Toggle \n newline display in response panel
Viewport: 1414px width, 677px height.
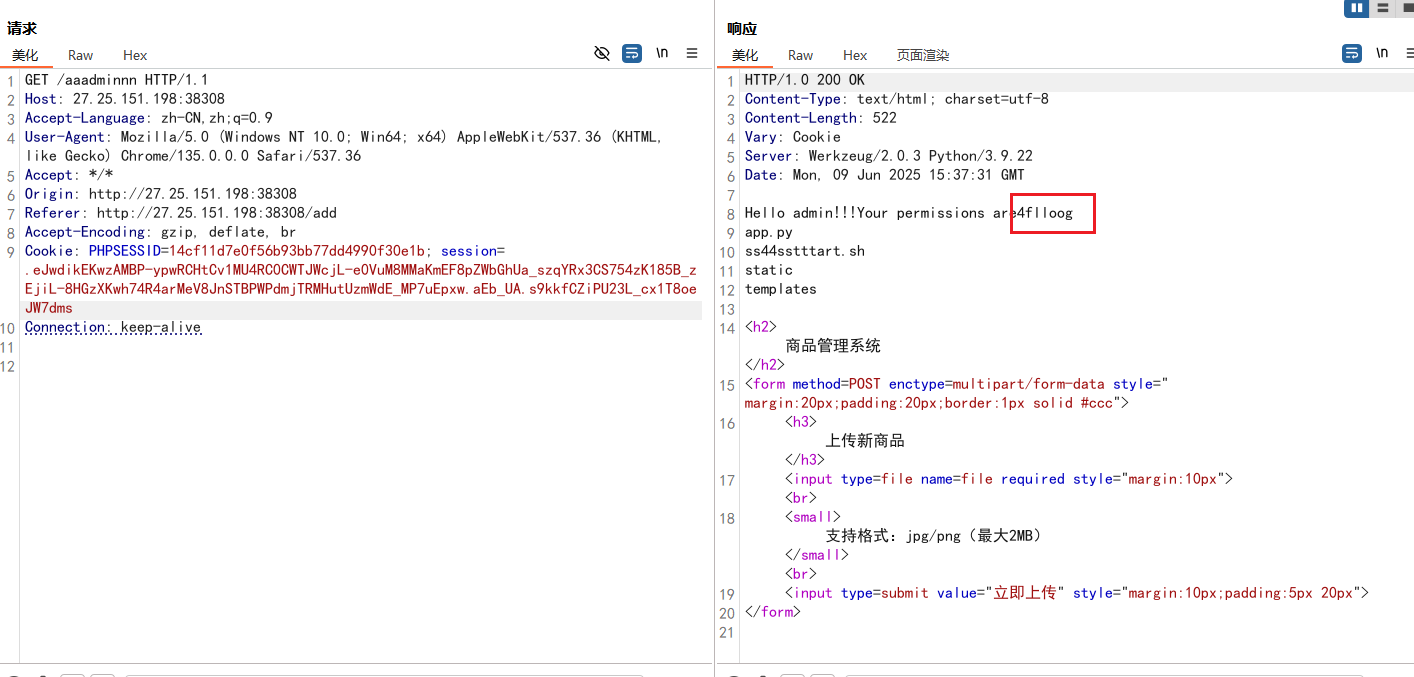[x=1382, y=54]
